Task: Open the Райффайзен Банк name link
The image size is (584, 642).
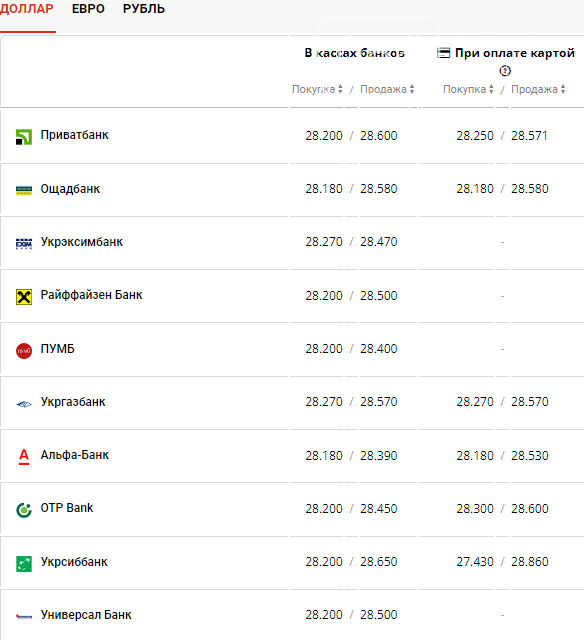Action: (91, 295)
